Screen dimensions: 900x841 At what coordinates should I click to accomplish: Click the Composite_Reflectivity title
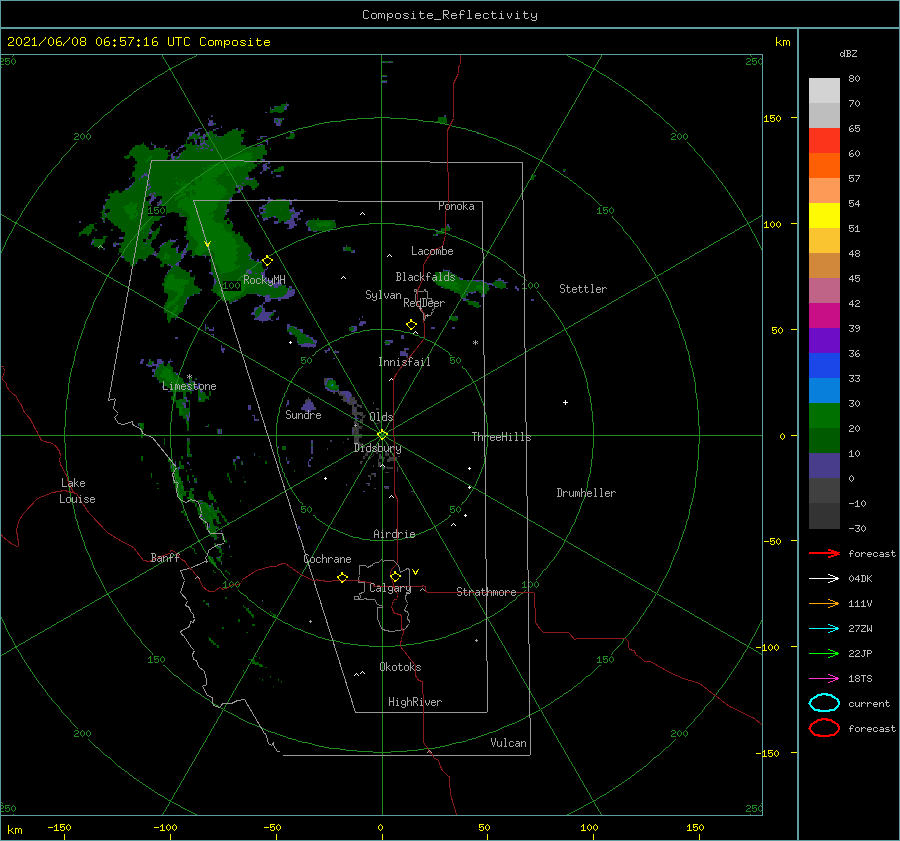coord(450,15)
